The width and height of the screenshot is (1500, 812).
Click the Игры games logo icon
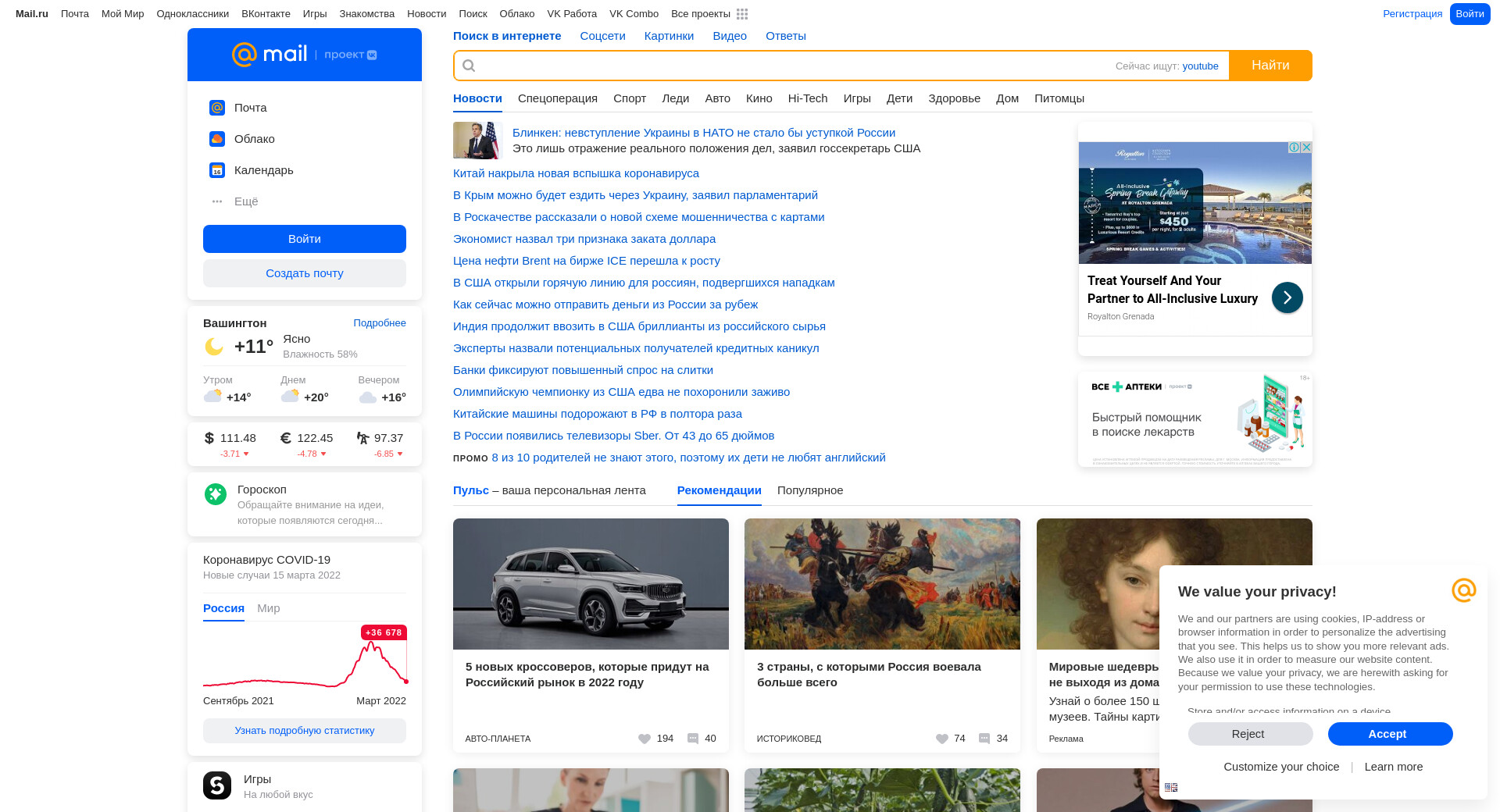[217, 785]
